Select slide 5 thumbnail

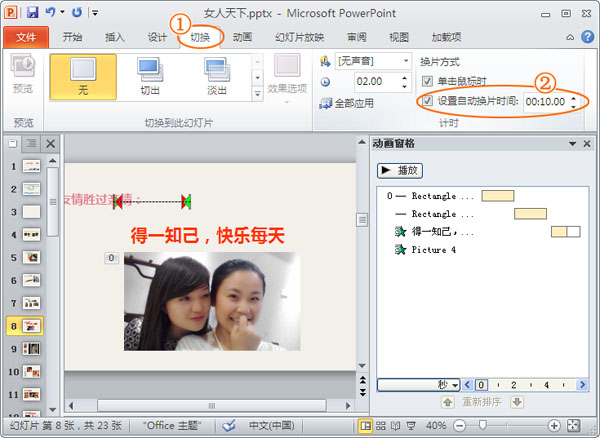point(31,257)
